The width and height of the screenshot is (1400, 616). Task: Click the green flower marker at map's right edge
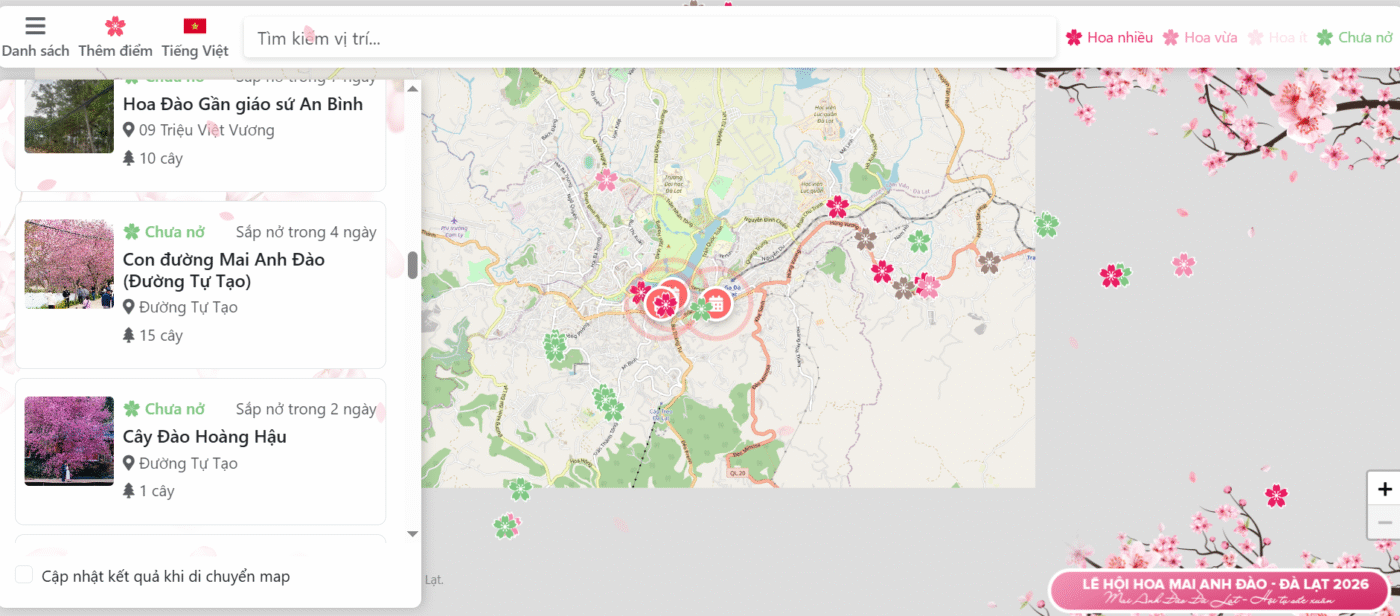(x=1046, y=225)
